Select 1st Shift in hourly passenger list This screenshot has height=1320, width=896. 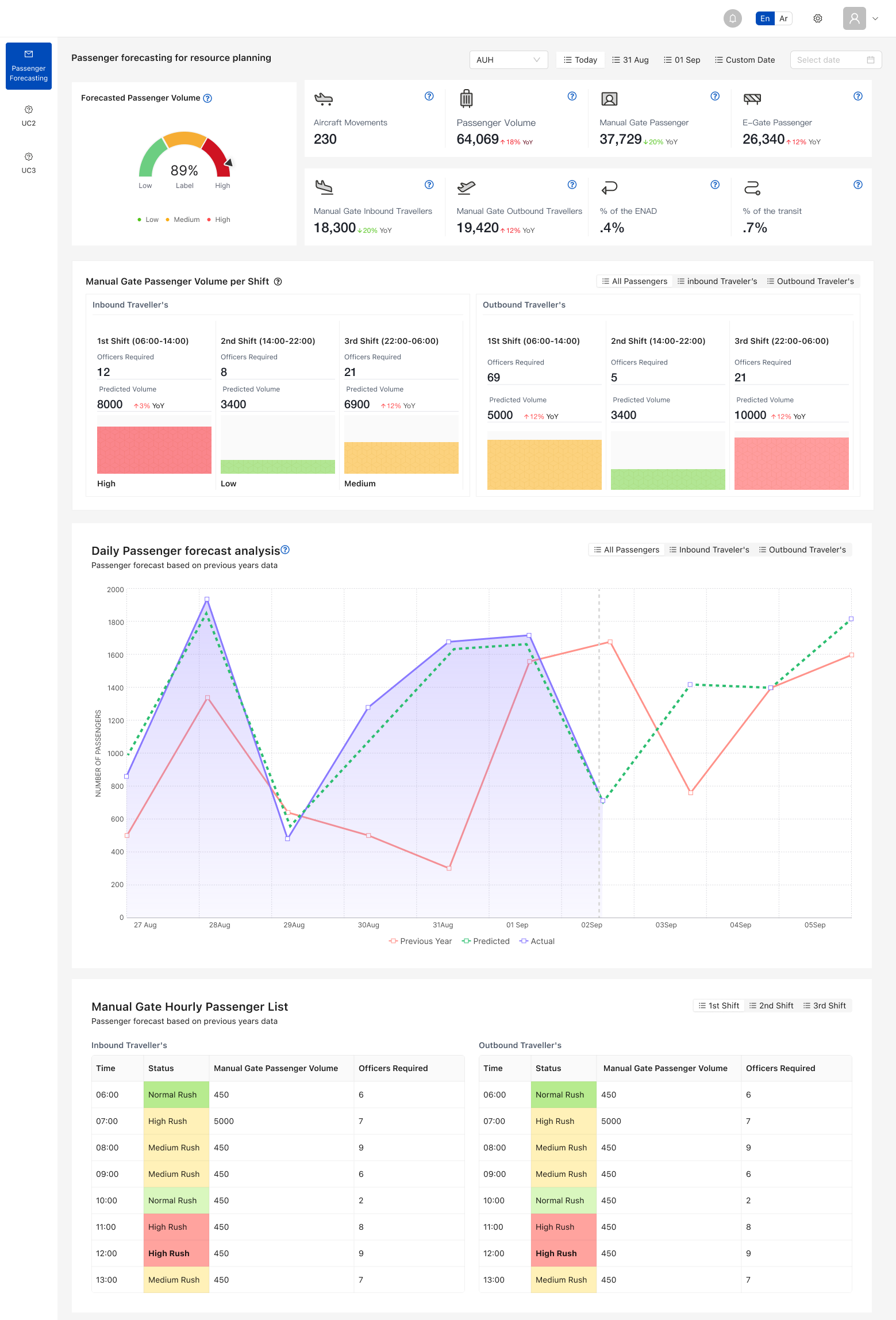tap(718, 1006)
